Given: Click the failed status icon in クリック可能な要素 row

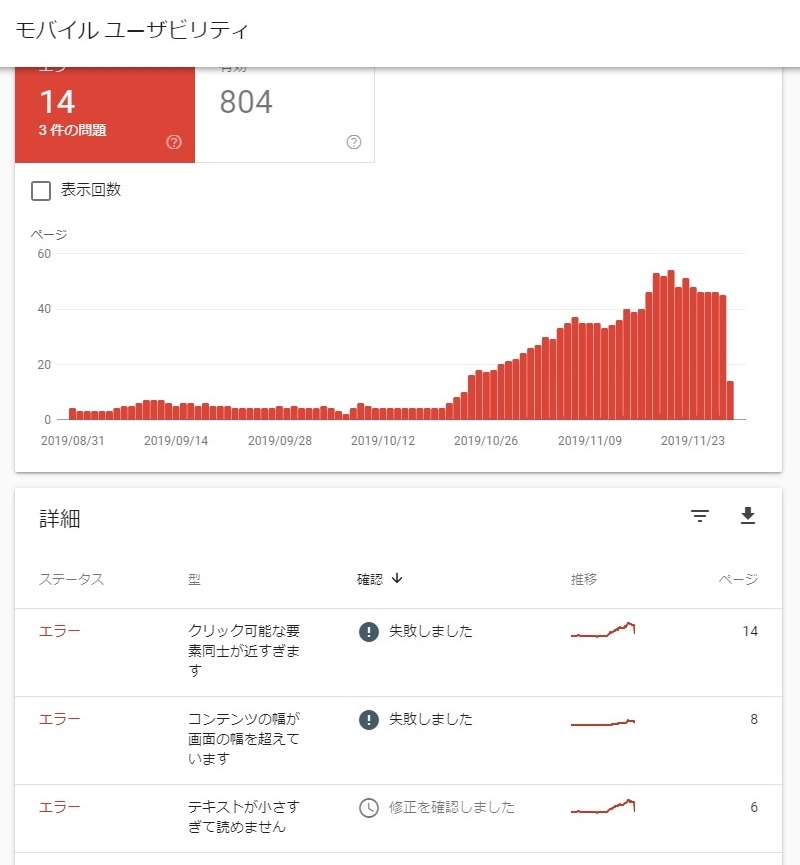Looking at the screenshot, I should point(369,631).
